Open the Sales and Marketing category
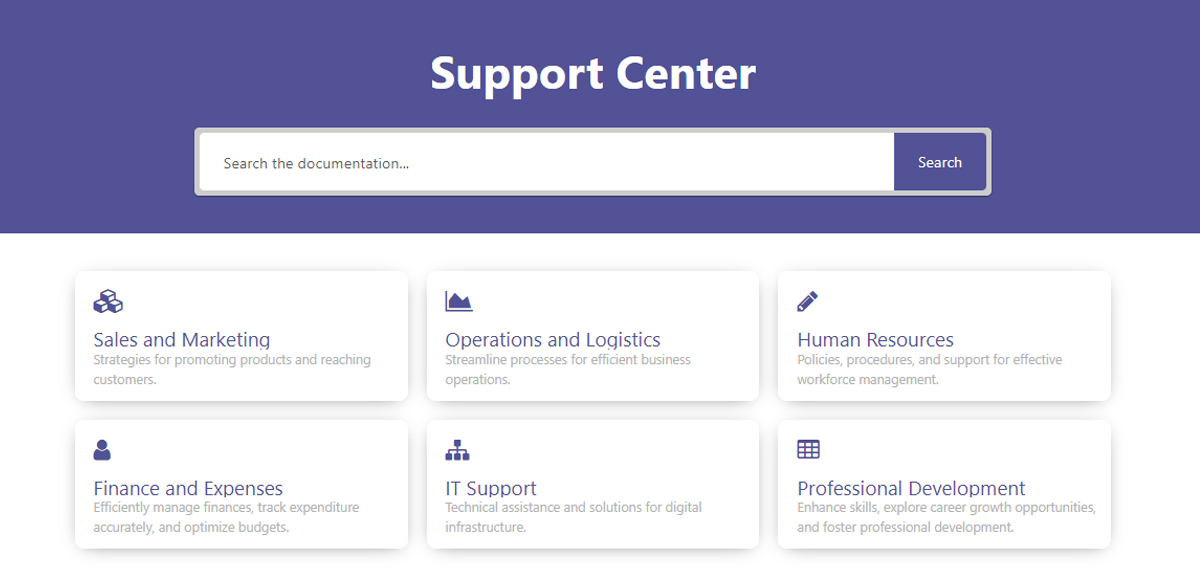The width and height of the screenshot is (1200, 585). coord(182,340)
